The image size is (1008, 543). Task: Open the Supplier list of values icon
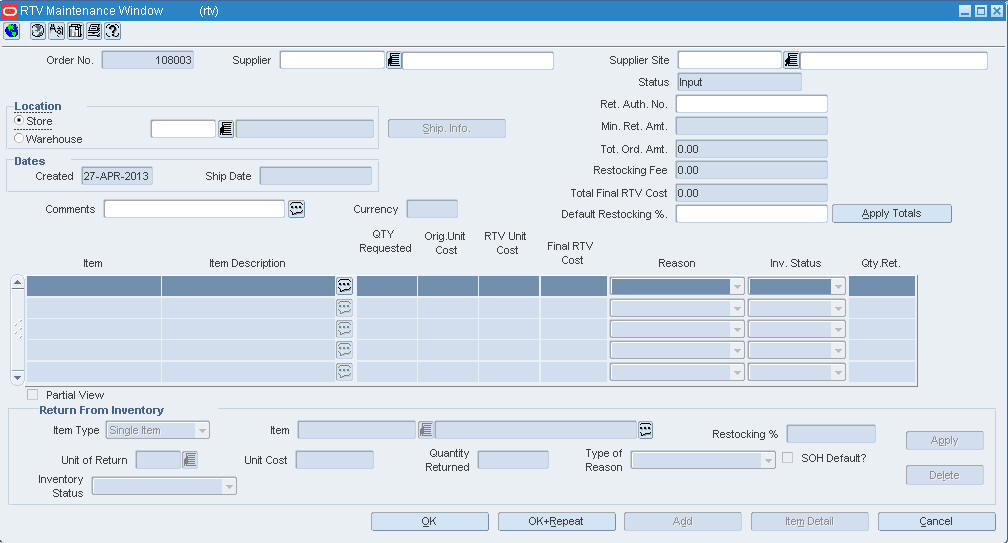[393, 60]
